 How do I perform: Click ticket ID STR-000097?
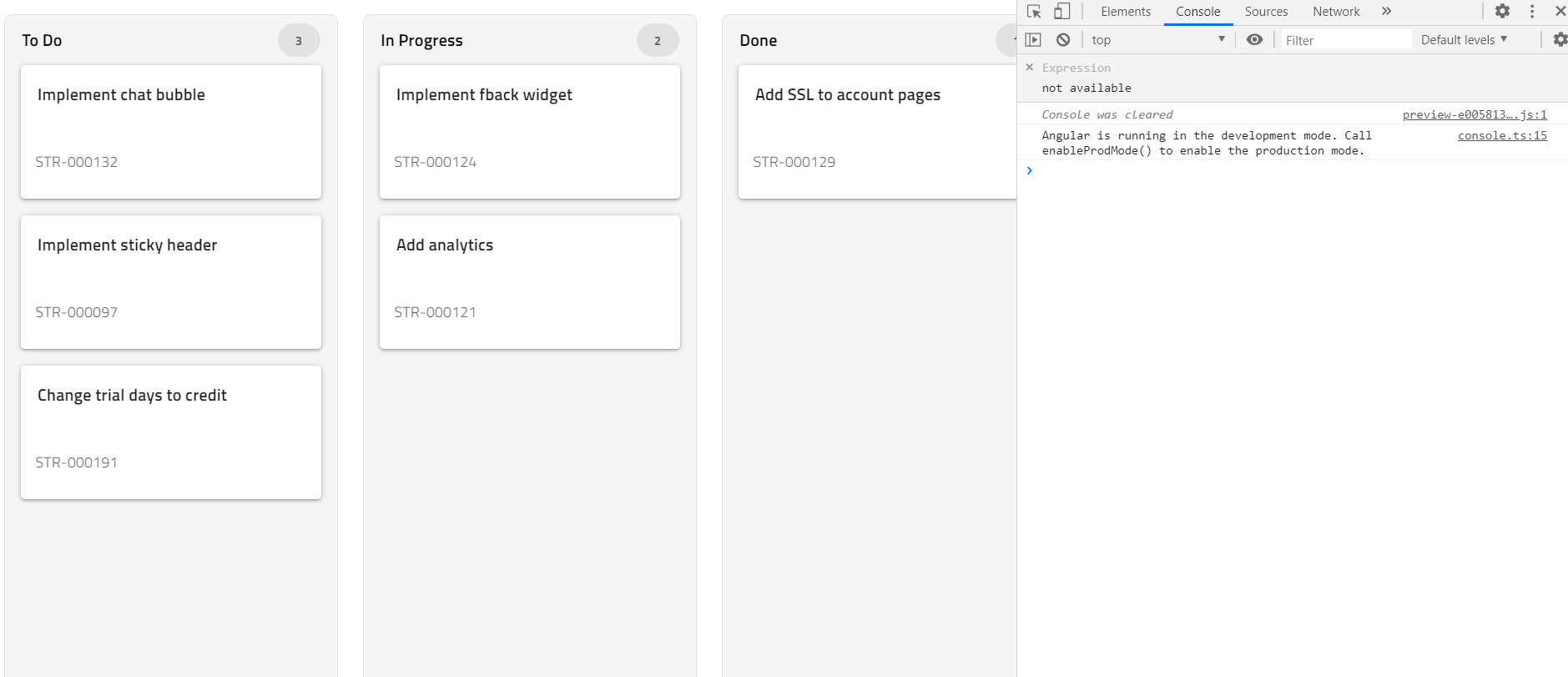click(x=77, y=312)
